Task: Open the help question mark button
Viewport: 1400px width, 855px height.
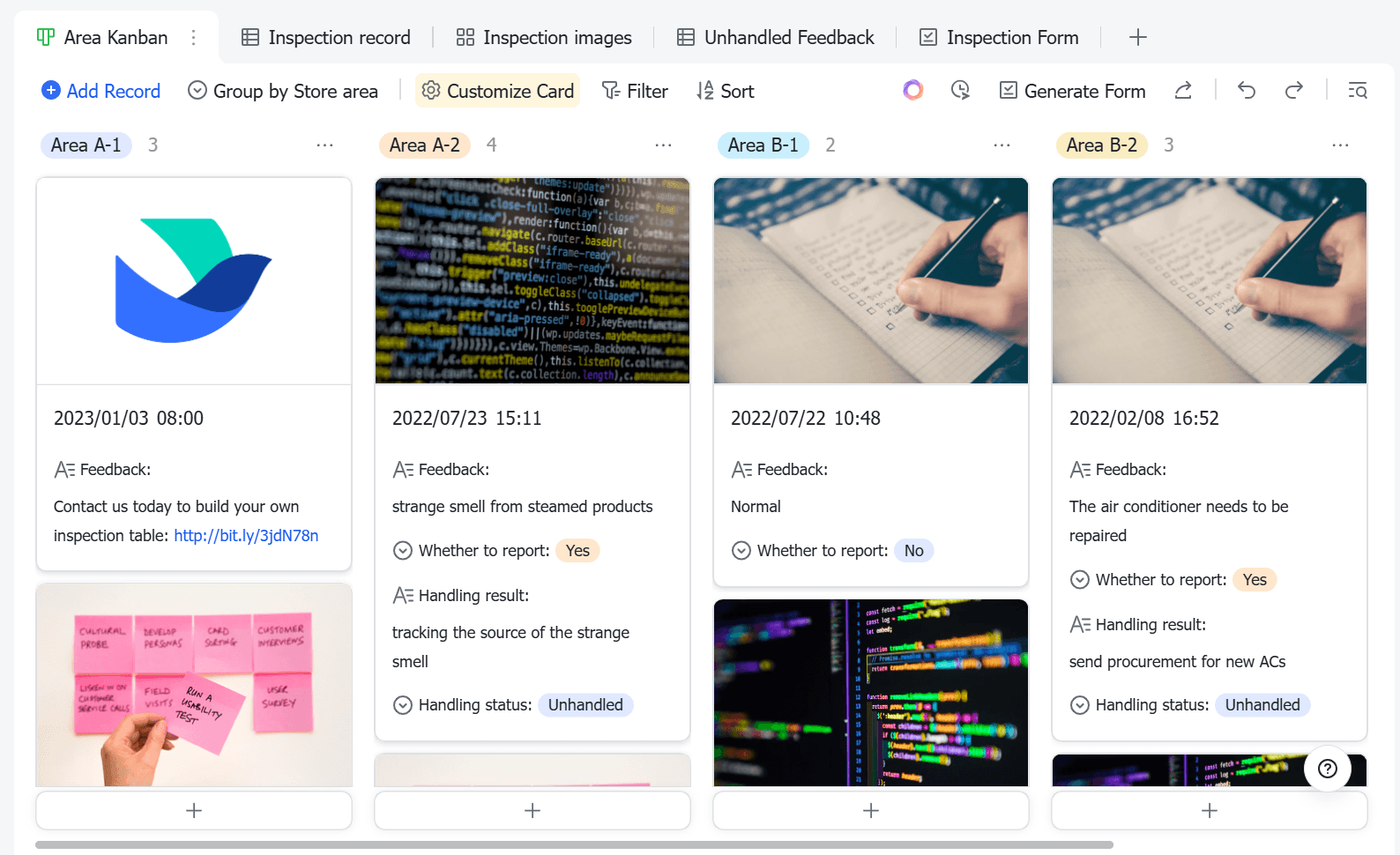Action: 1328,769
